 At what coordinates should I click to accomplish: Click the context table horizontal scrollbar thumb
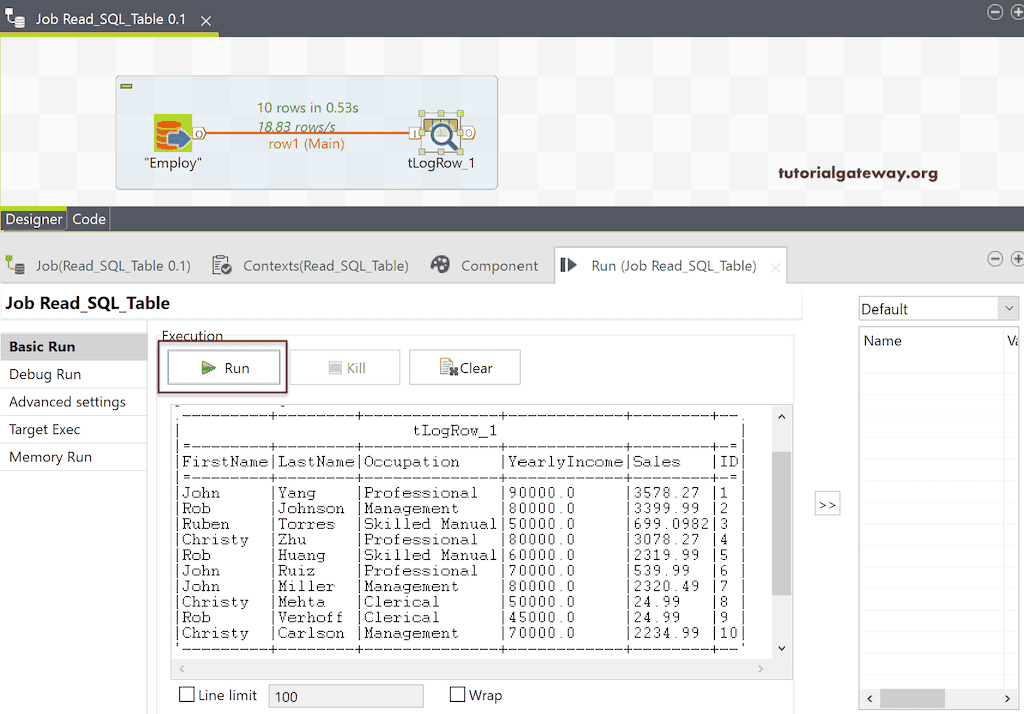(x=912, y=698)
